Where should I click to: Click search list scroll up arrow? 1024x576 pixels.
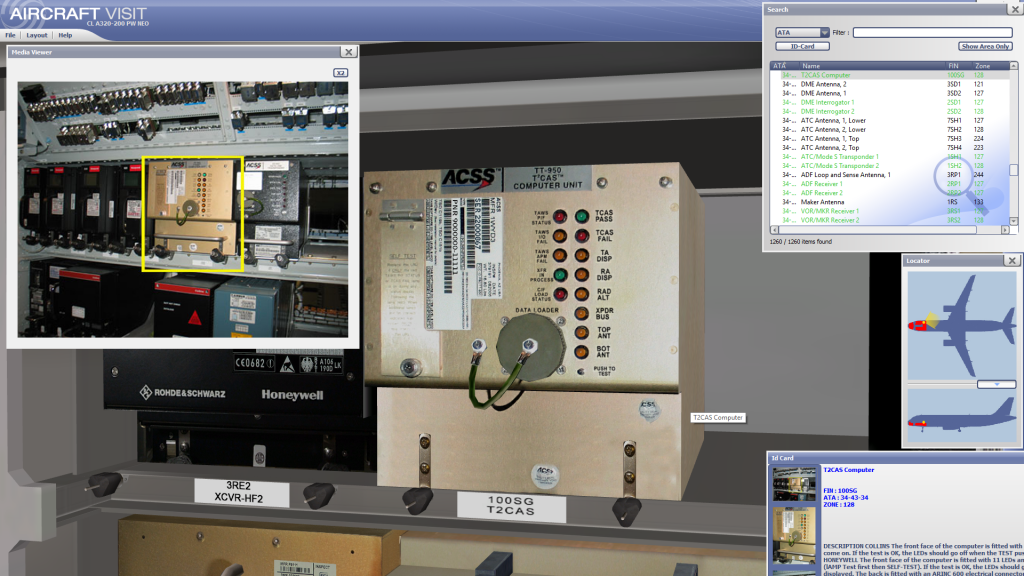pos(1014,66)
